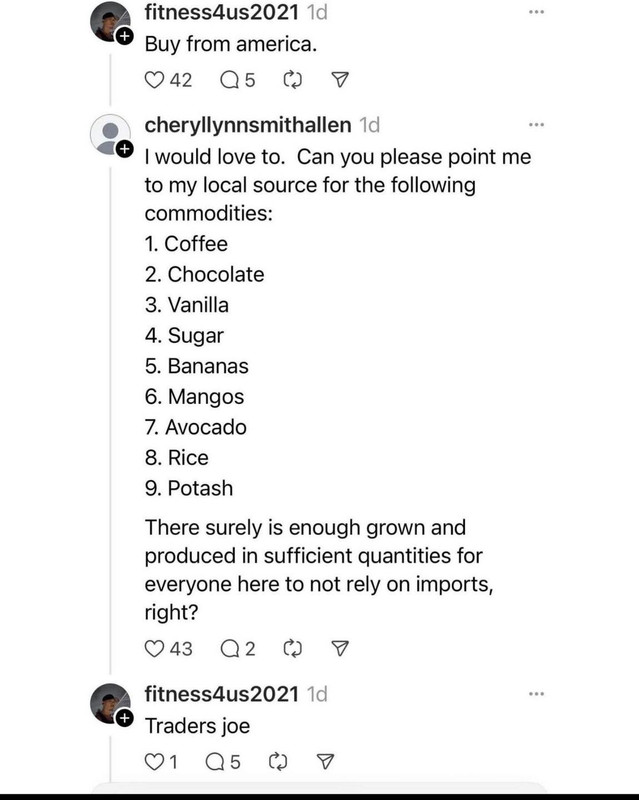Open replies on cheryllynnsmithallen's commodities post
Screen dimensions: 639x800
[x=230, y=648]
